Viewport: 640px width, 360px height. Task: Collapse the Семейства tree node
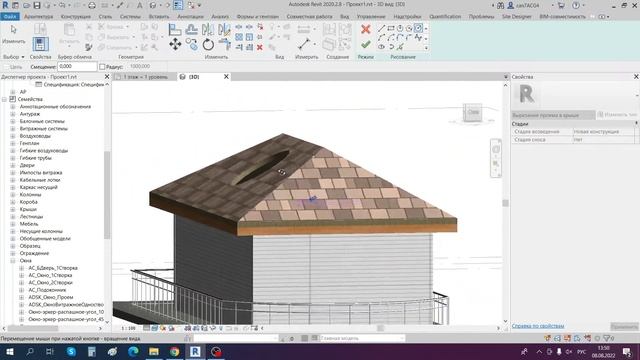pos(4,99)
